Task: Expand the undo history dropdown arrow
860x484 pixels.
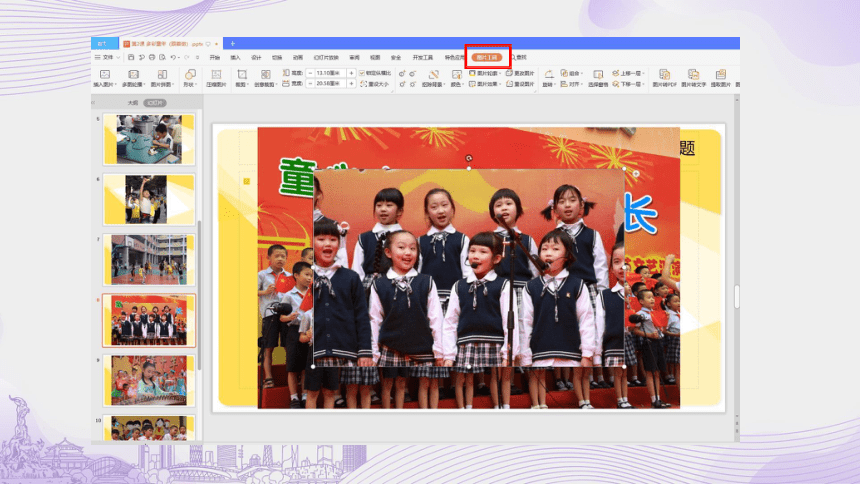Action: click(179, 58)
